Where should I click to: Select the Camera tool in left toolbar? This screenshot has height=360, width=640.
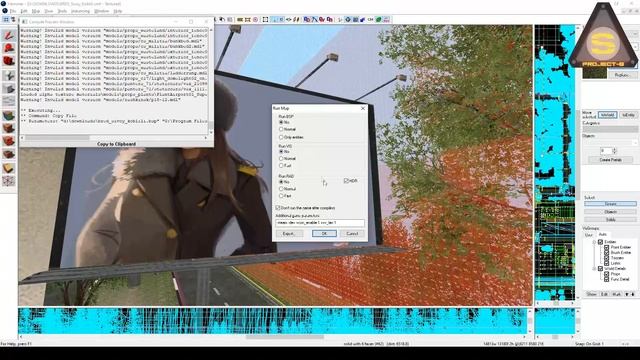9,62
